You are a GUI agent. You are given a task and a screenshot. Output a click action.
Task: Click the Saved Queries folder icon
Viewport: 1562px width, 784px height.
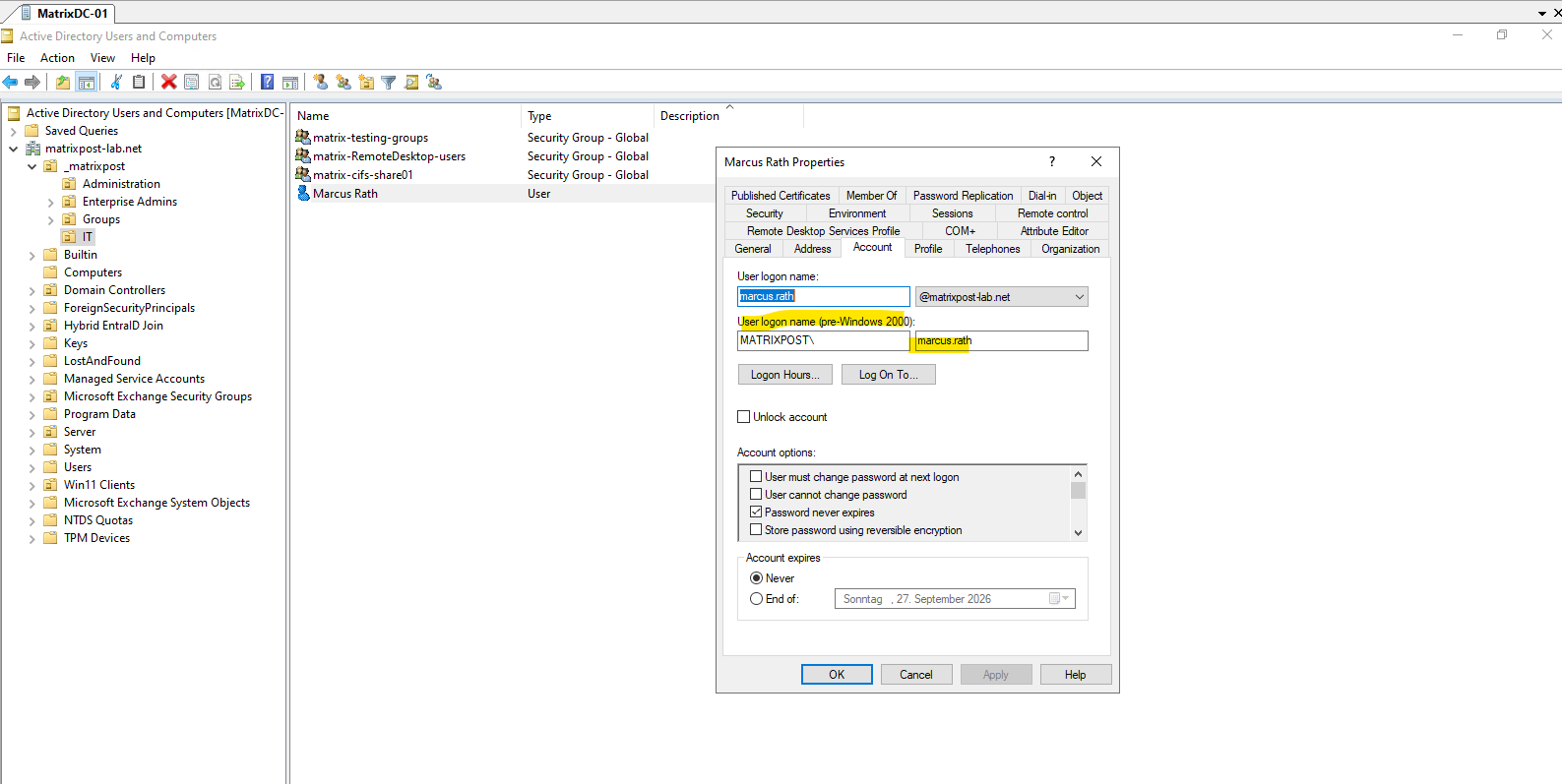pos(32,131)
